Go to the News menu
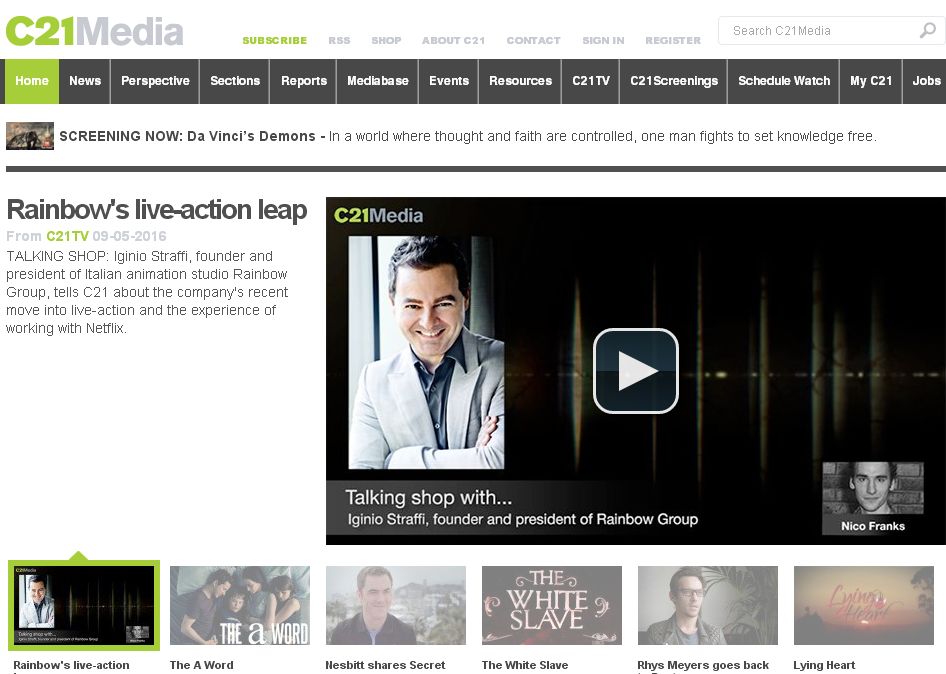The height and width of the screenshot is (674, 946). (85, 81)
